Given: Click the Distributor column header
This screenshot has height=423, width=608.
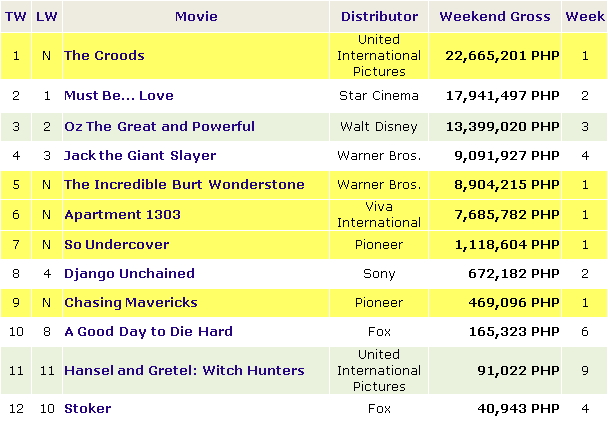Looking at the screenshot, I should pos(379,16).
